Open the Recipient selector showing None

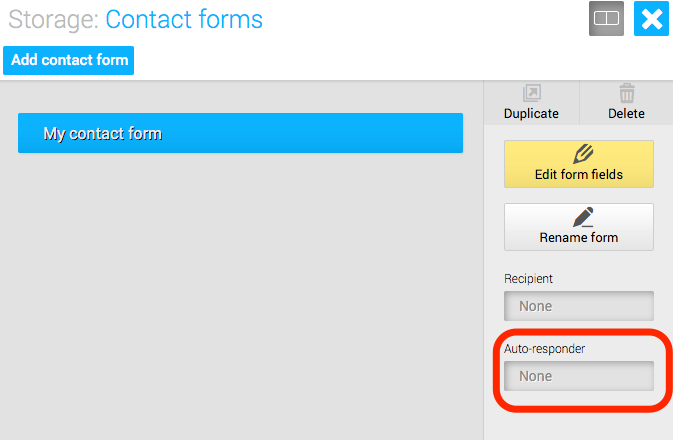[x=579, y=306]
